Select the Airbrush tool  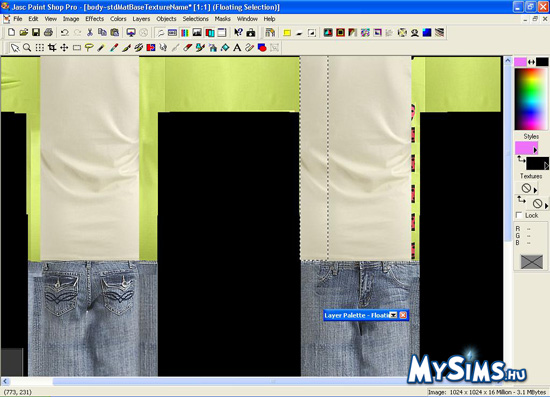pos(213,48)
